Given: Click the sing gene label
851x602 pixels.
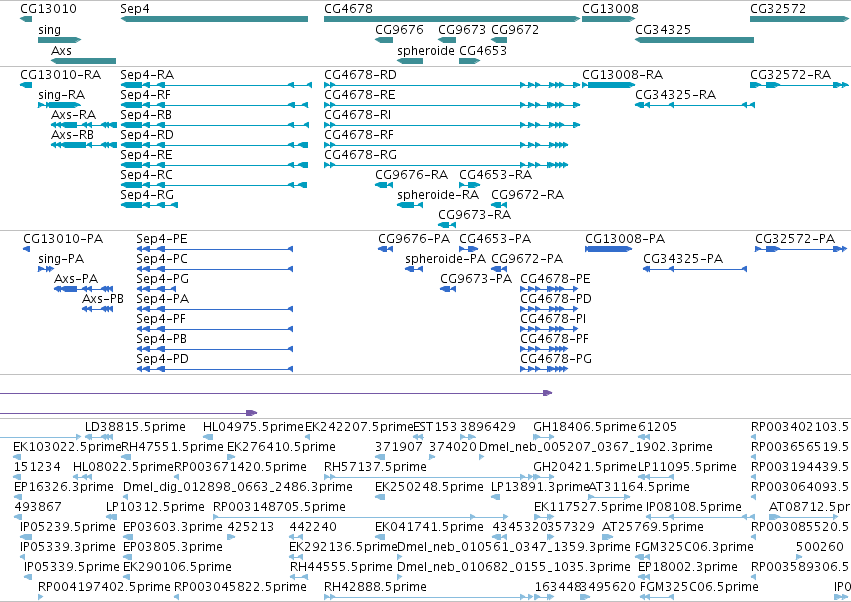Looking at the screenshot, I should click(49, 30).
